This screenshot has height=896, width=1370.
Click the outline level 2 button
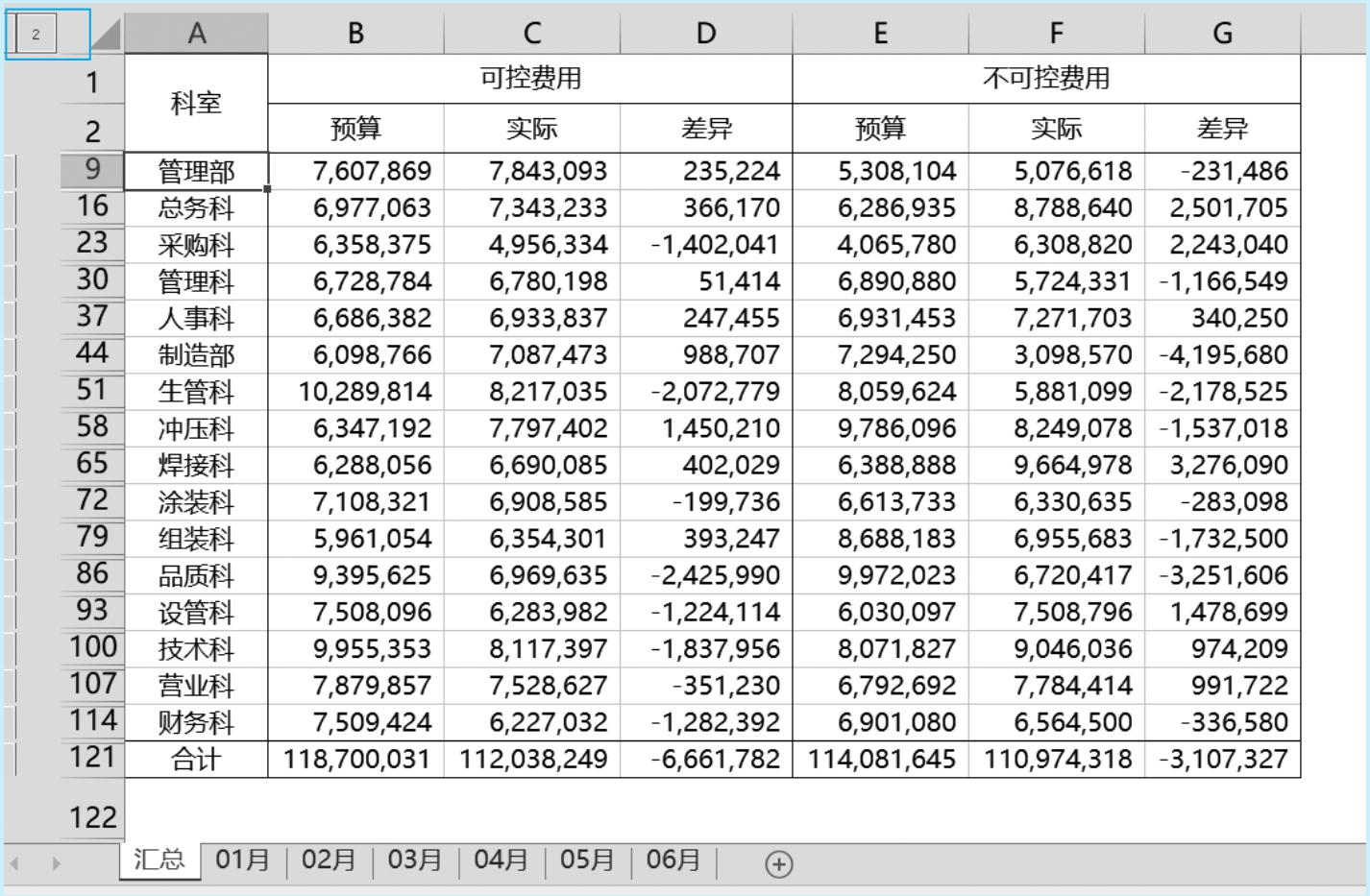(37, 35)
